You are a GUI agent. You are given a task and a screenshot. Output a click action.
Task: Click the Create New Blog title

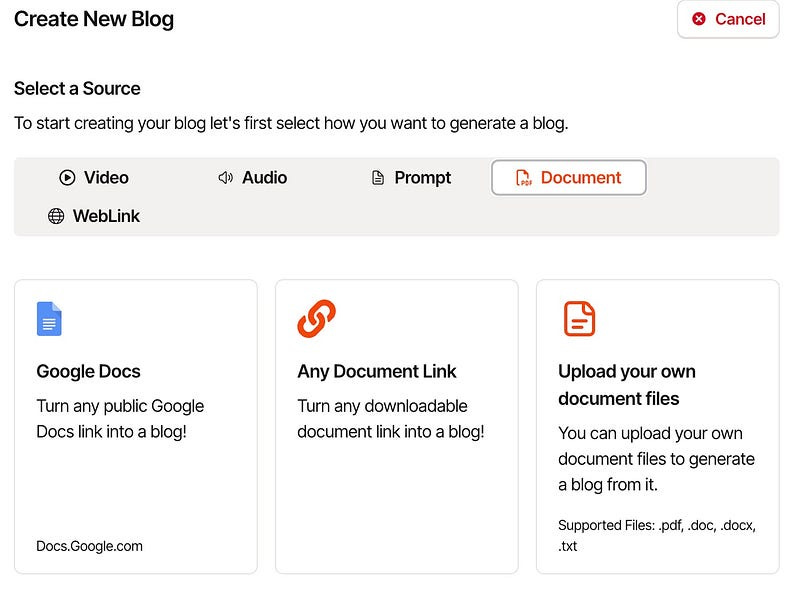[94, 19]
